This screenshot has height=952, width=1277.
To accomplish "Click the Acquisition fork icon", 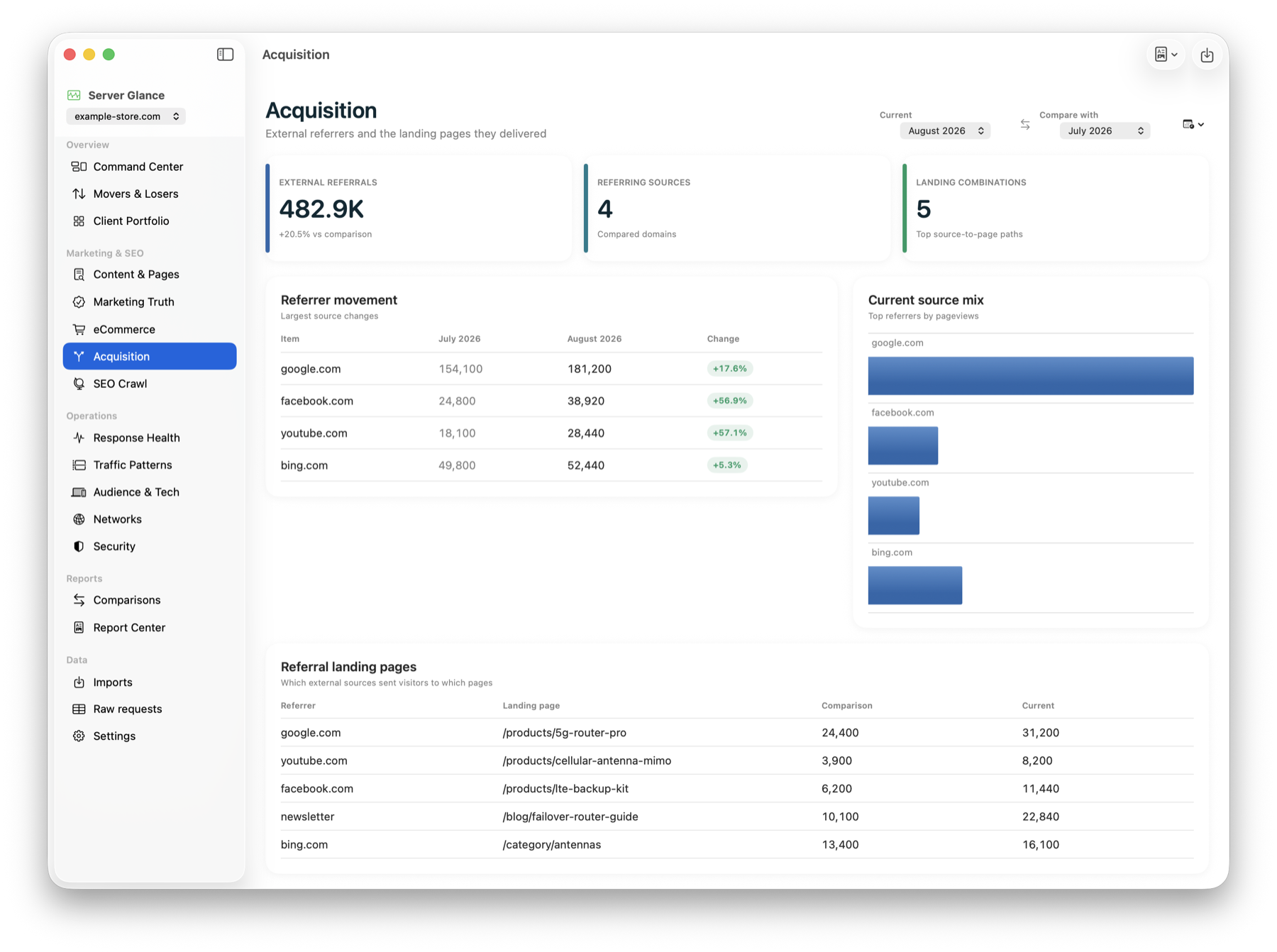I will pos(79,356).
